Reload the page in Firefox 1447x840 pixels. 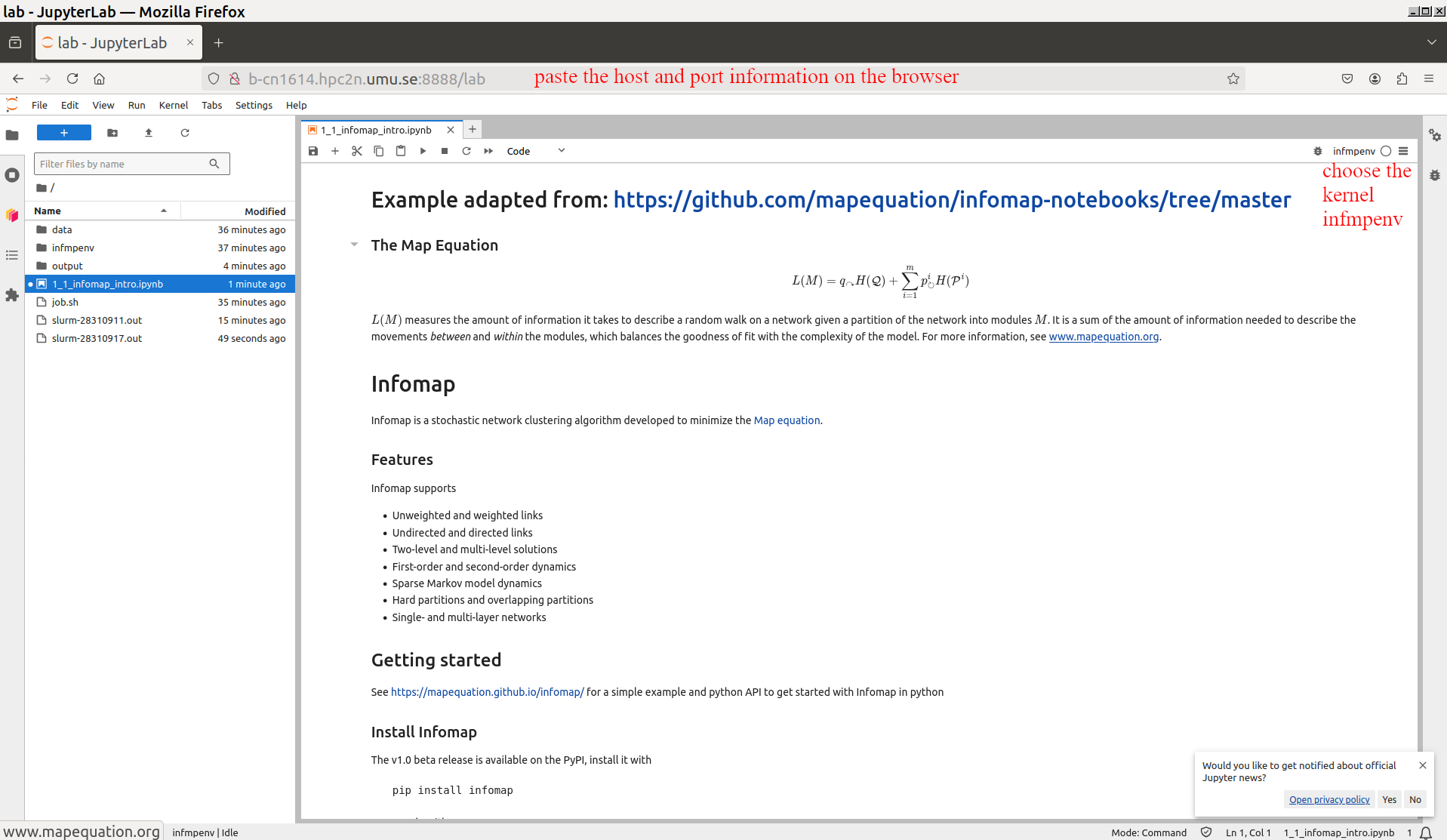pyautogui.click(x=72, y=78)
